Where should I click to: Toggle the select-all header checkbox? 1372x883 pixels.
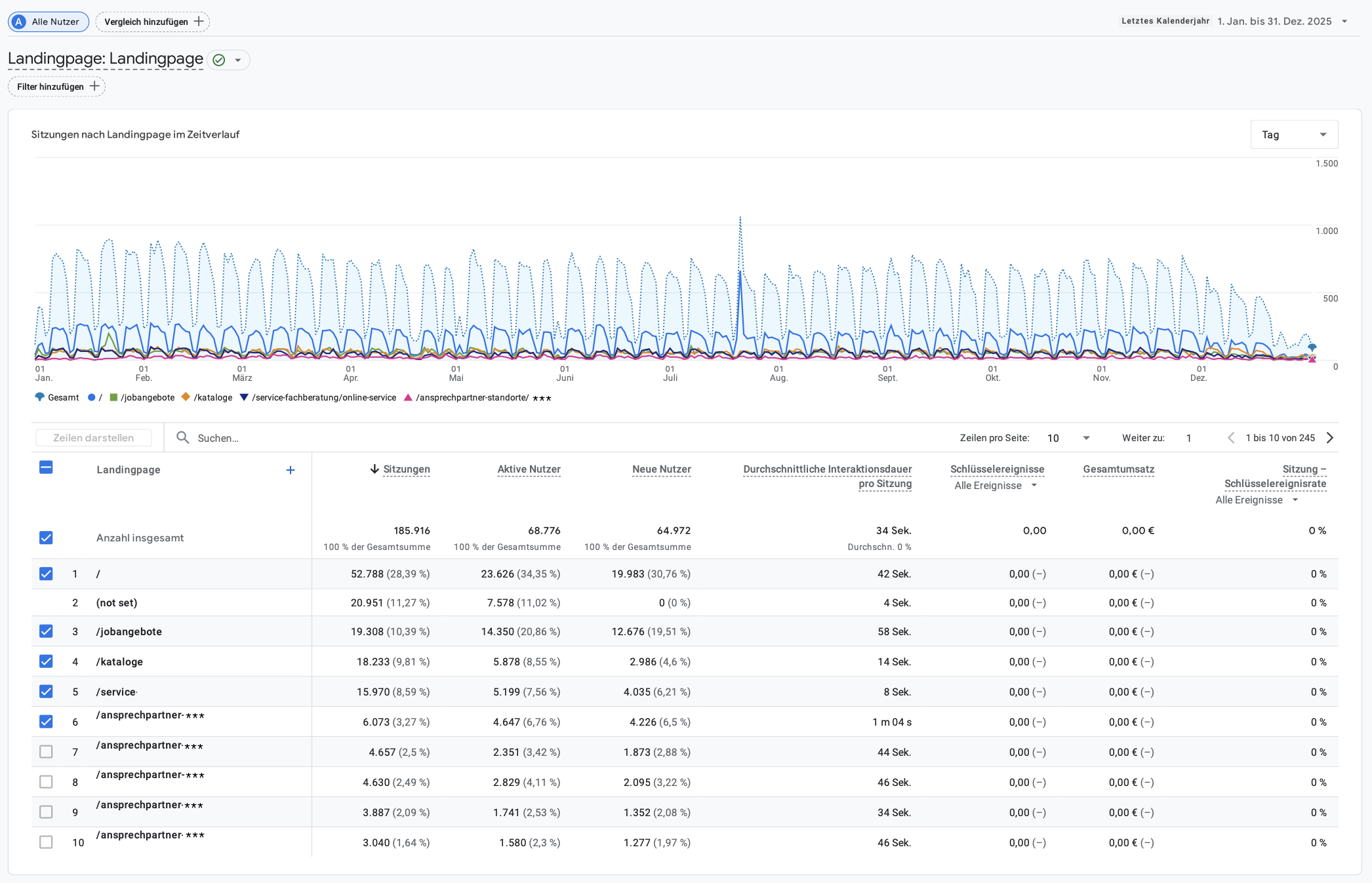[46, 467]
